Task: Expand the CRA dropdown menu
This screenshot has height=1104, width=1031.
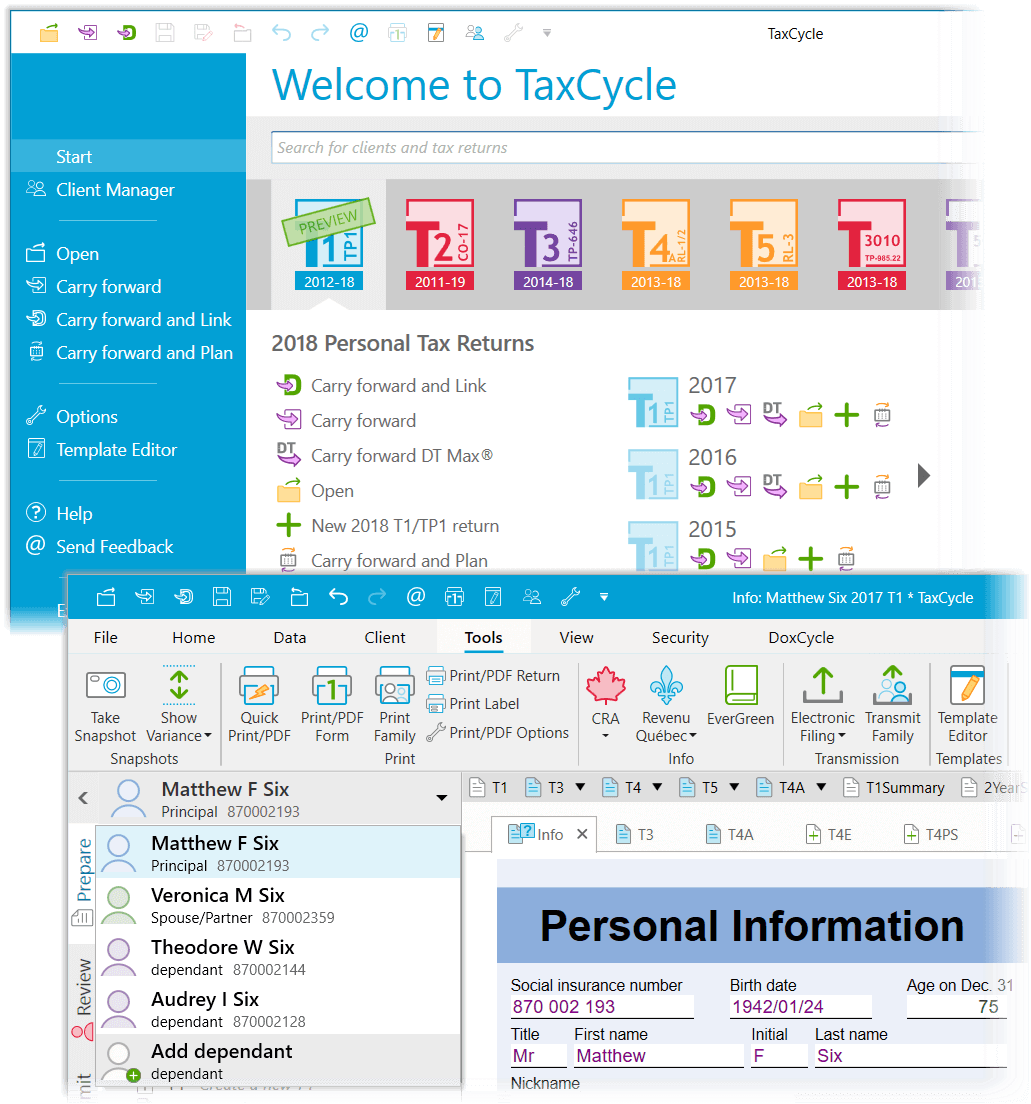Action: (606, 736)
